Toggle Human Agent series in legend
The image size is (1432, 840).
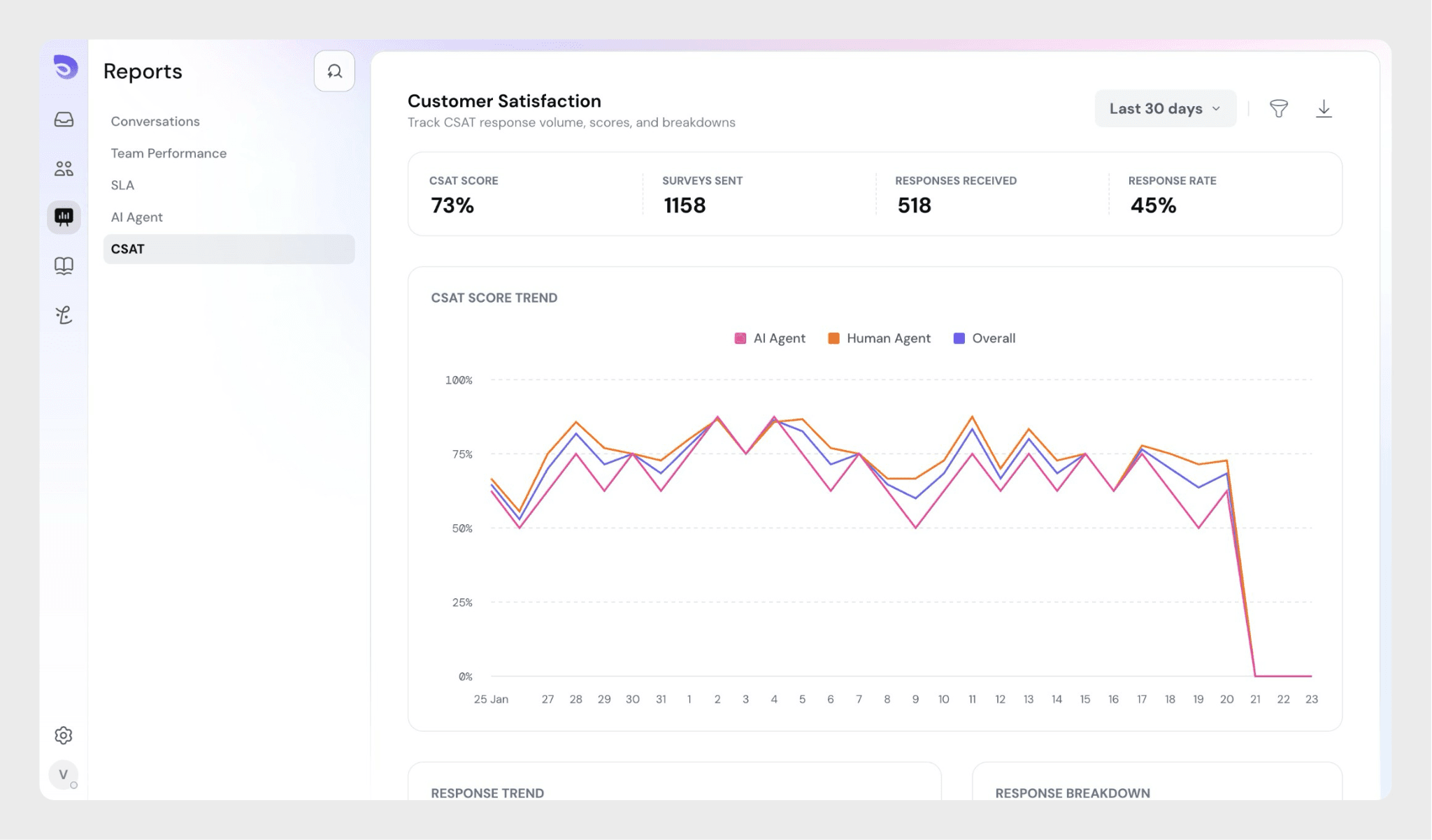[x=879, y=338]
